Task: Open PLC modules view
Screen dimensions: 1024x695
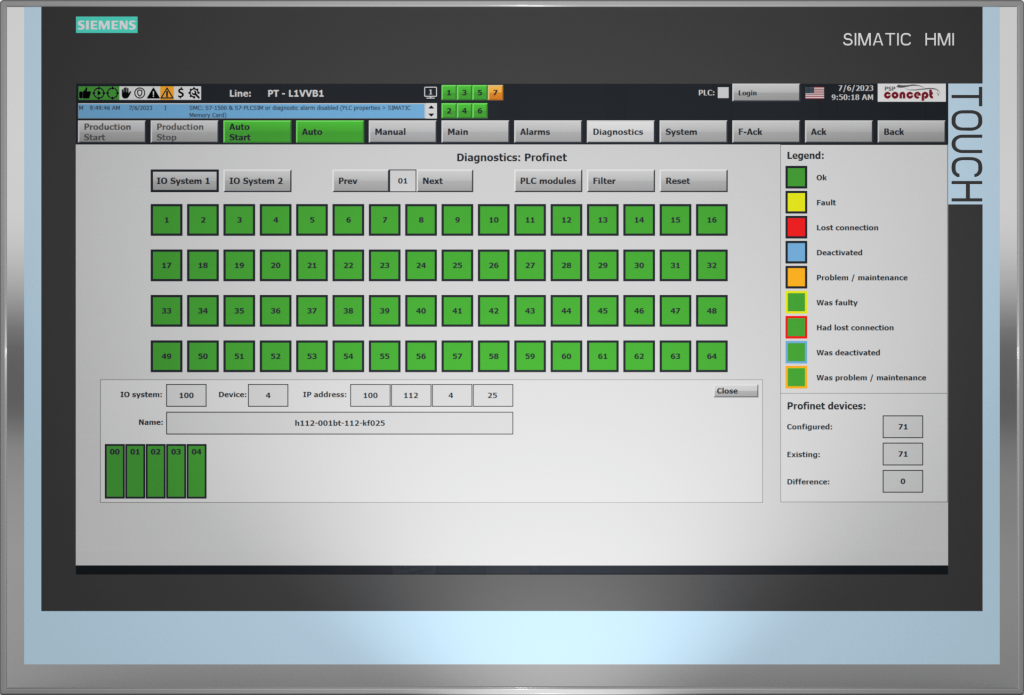Action: click(x=548, y=181)
